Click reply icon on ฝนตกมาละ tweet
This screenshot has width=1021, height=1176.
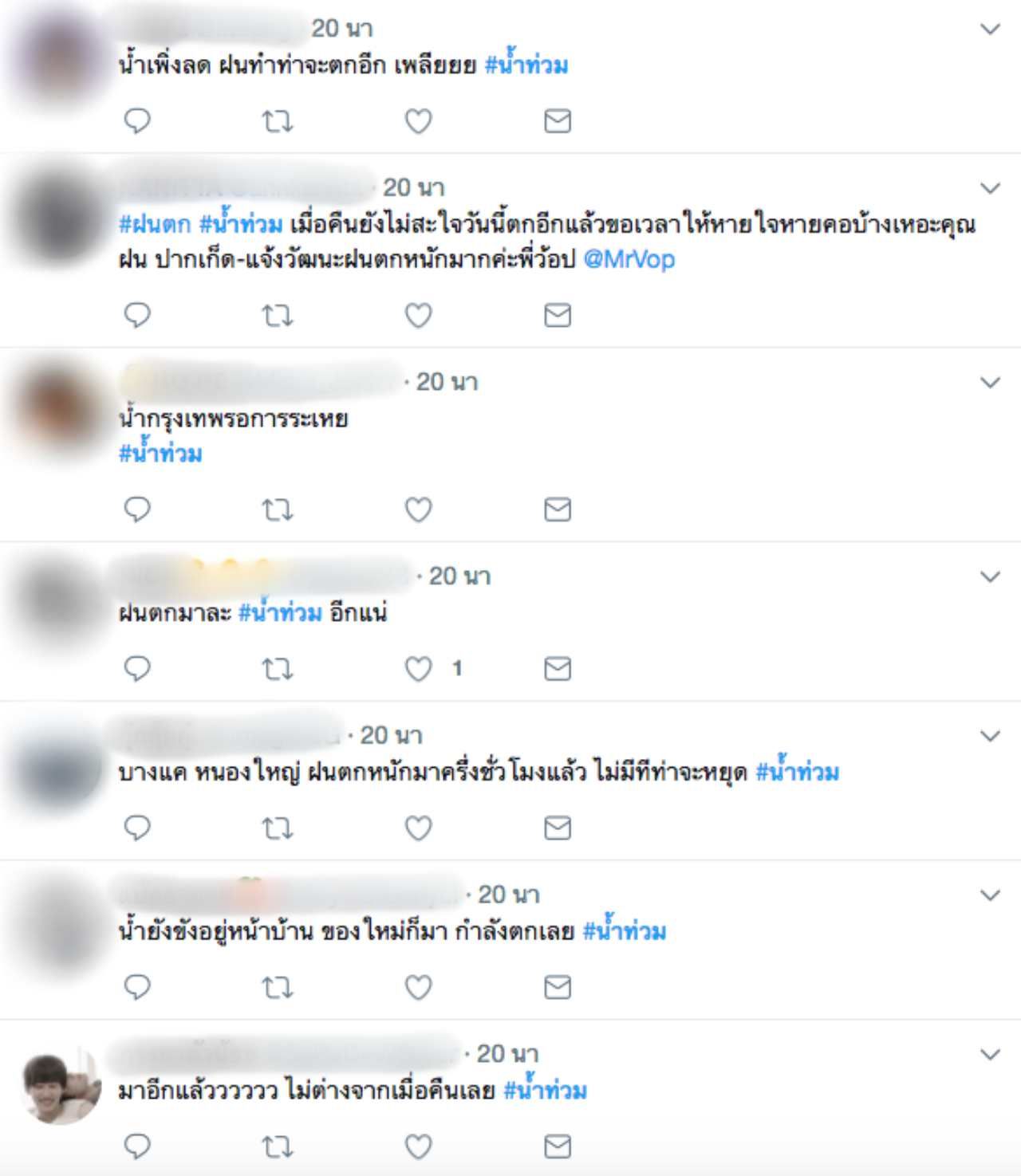[x=137, y=668]
